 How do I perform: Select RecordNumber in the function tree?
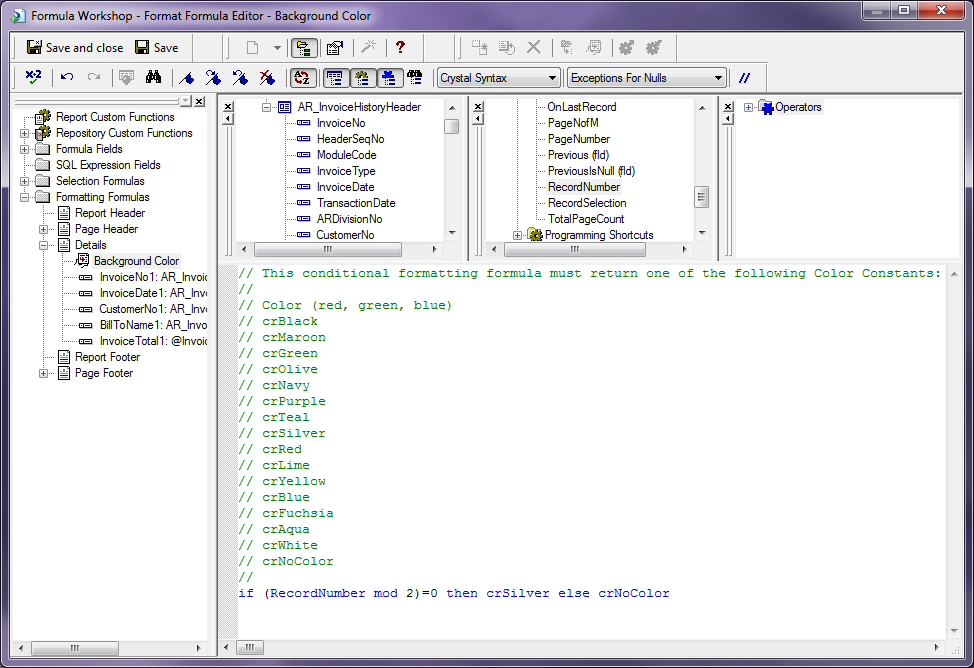(x=584, y=187)
